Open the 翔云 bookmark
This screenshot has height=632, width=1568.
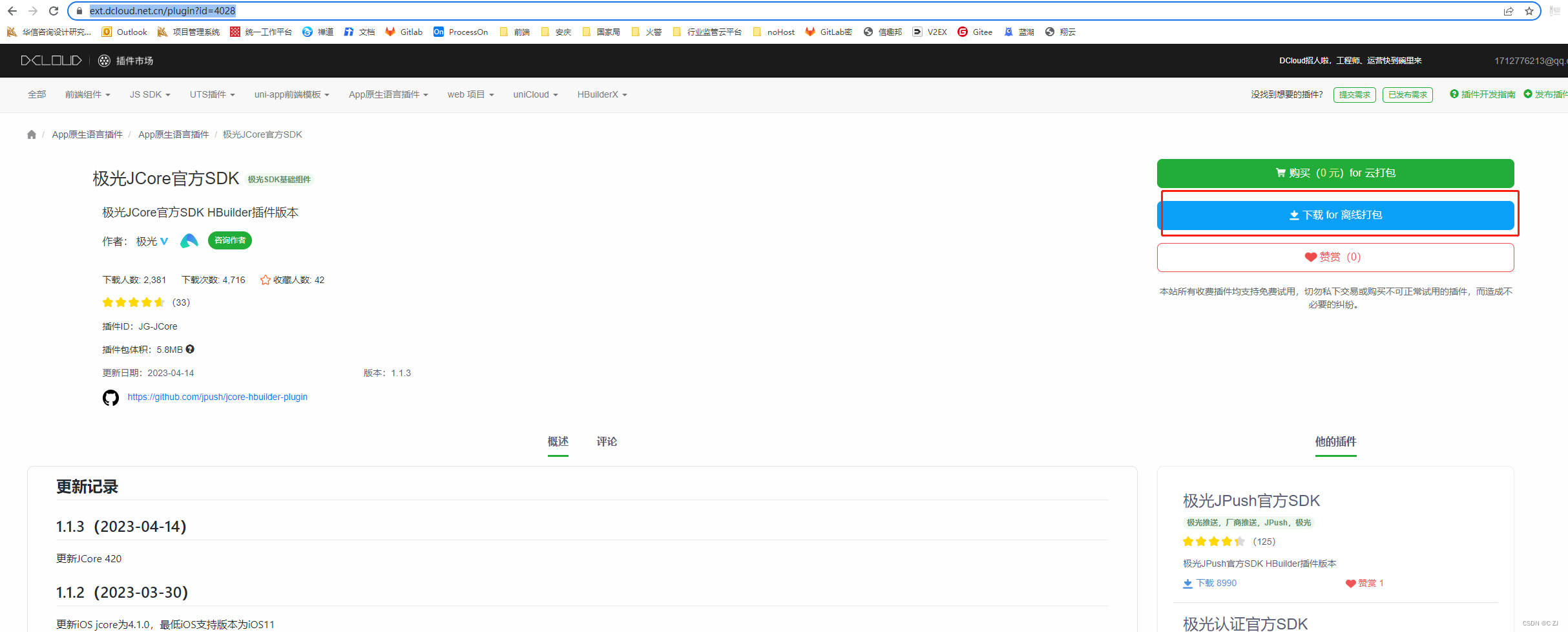pyautogui.click(x=1060, y=32)
